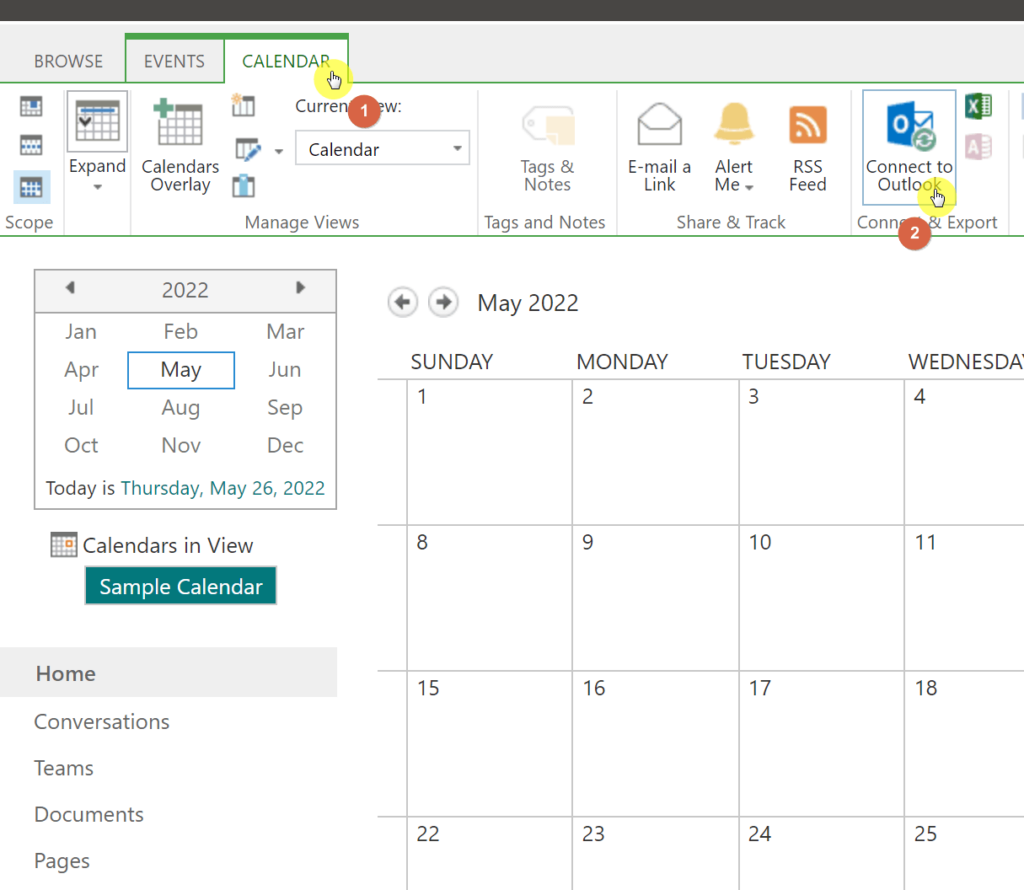Click the Expand calendar icon
This screenshot has width=1024, height=890.
point(97,121)
